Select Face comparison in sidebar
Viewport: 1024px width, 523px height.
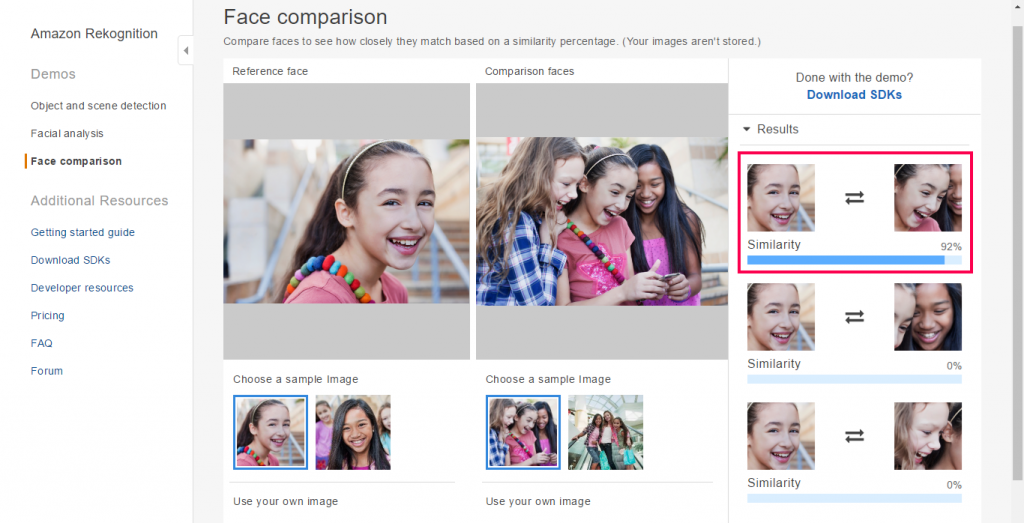tap(76, 161)
